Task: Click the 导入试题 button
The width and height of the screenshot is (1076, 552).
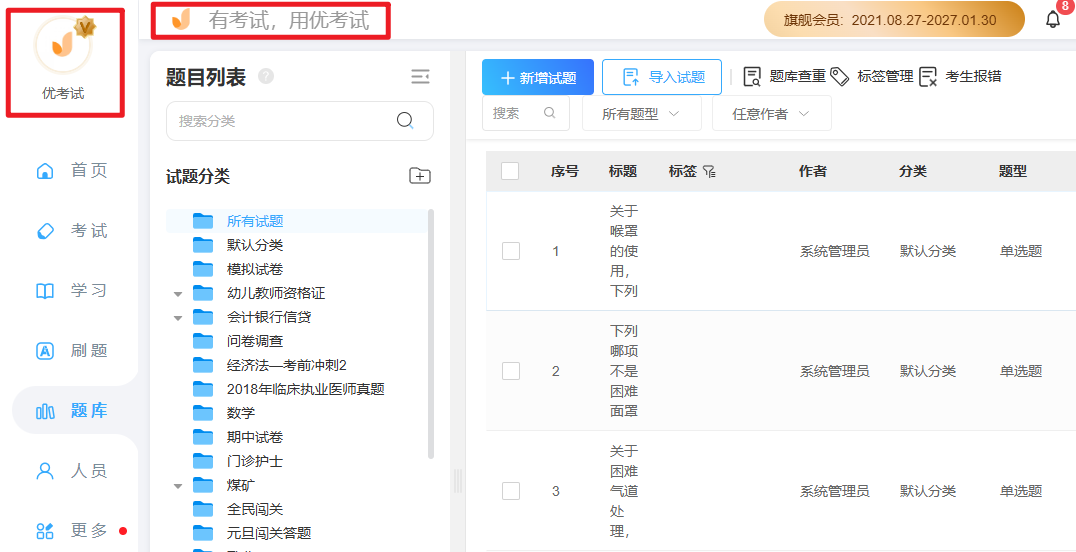Action: click(x=662, y=77)
